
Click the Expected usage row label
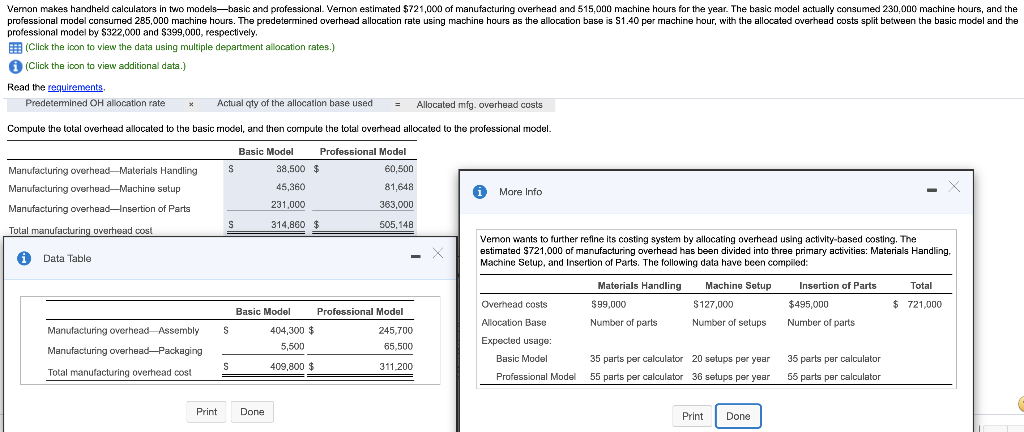tap(517, 341)
